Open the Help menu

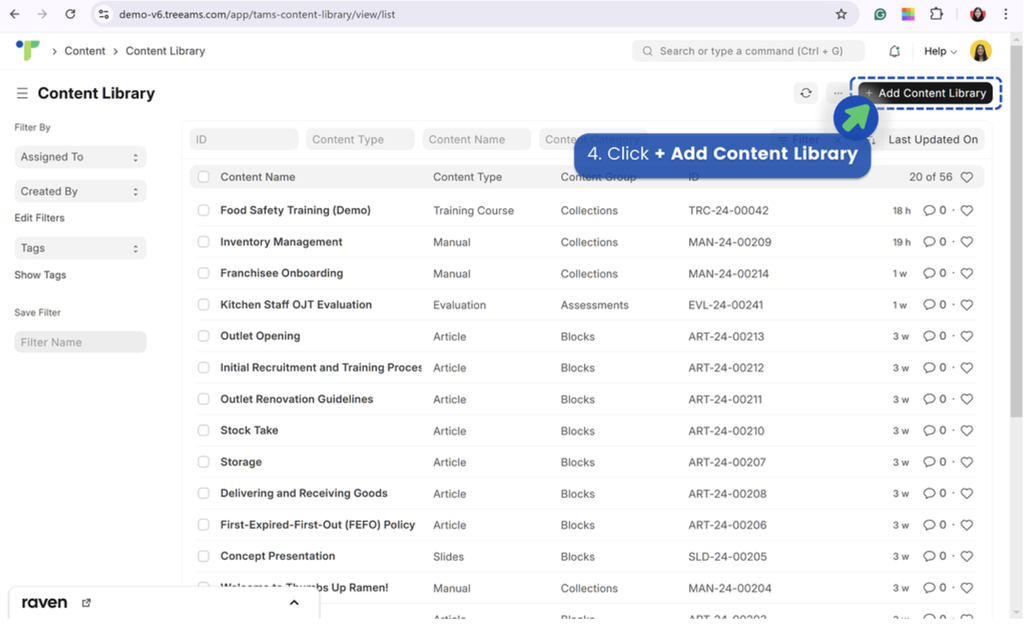(x=940, y=51)
